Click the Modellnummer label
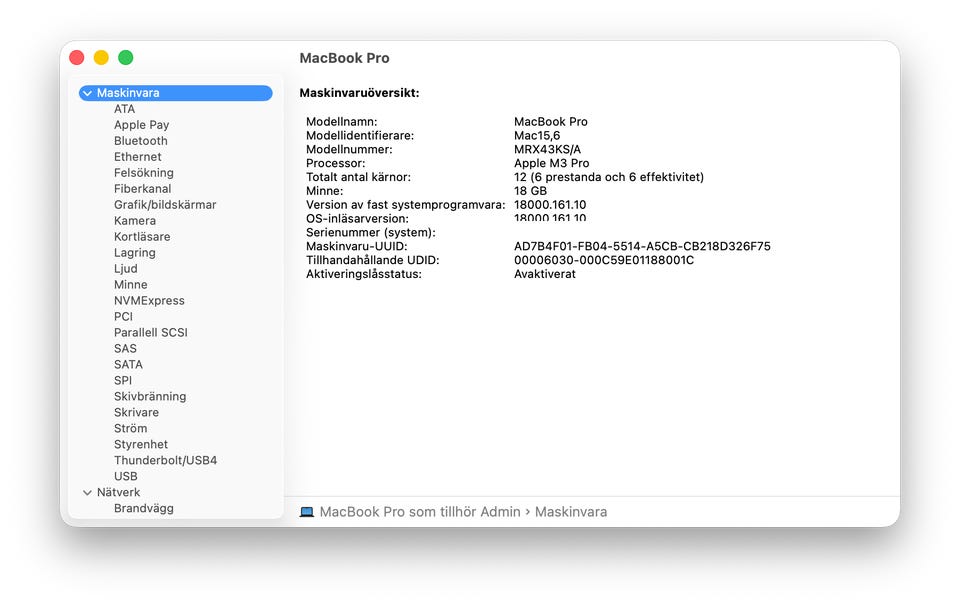The height and width of the screenshot is (606, 960). [x=349, y=149]
